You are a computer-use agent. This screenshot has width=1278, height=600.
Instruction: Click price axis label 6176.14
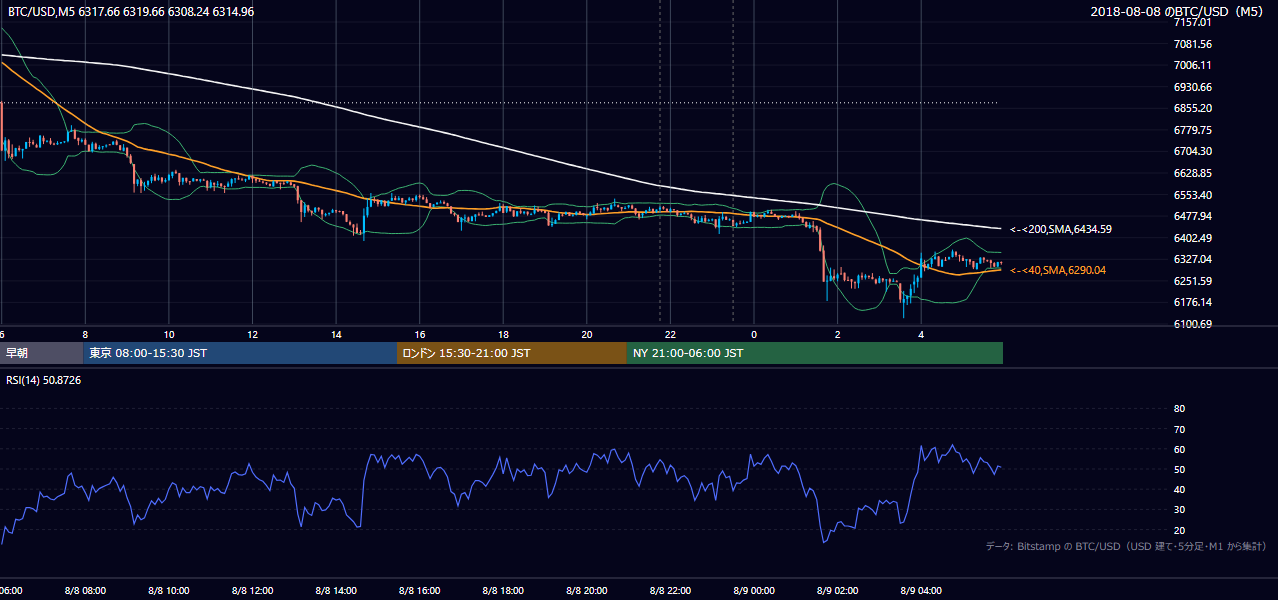click(1193, 302)
